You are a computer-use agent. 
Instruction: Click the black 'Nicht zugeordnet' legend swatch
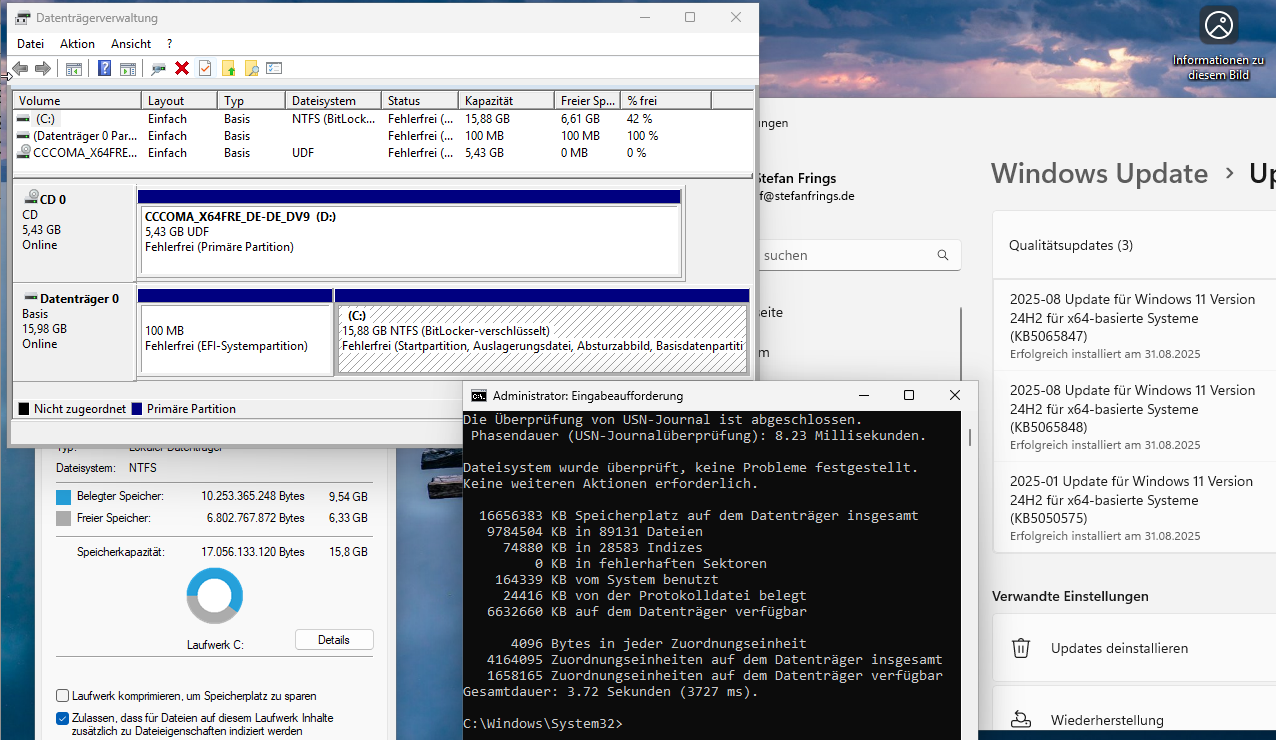coord(24,409)
